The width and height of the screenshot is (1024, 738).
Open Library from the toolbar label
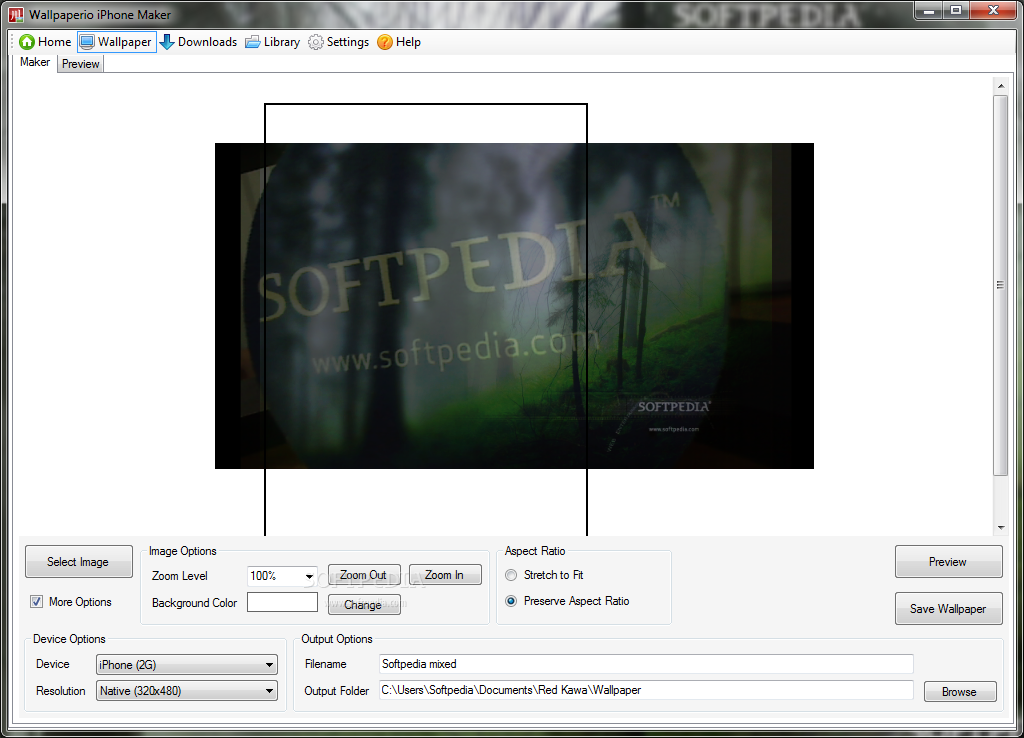[281, 42]
